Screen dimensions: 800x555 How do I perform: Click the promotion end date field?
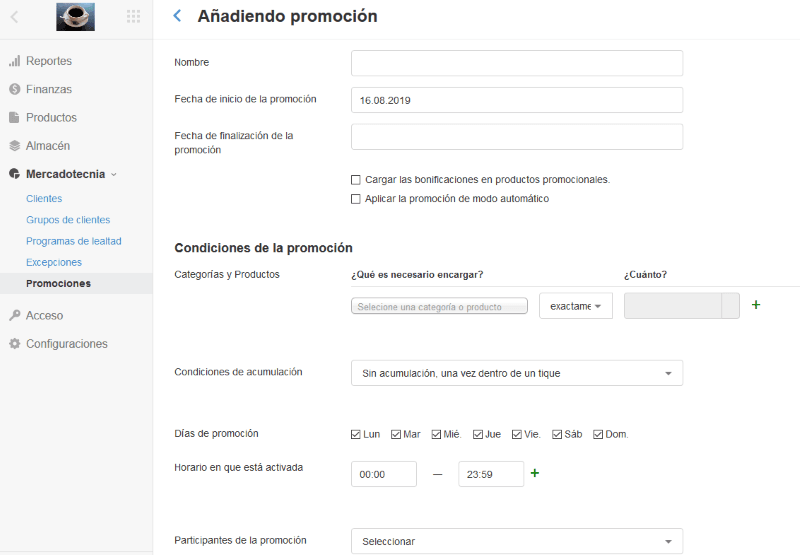[517, 137]
